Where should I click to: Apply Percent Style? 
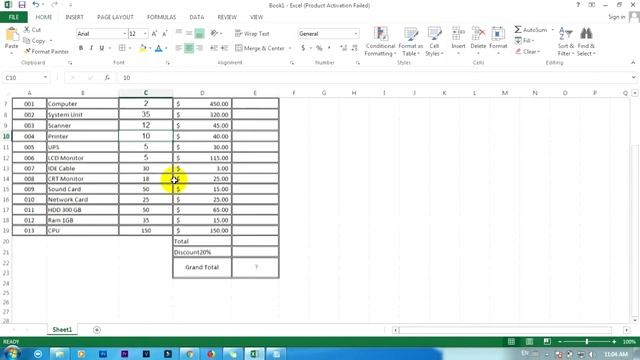[x=319, y=48]
